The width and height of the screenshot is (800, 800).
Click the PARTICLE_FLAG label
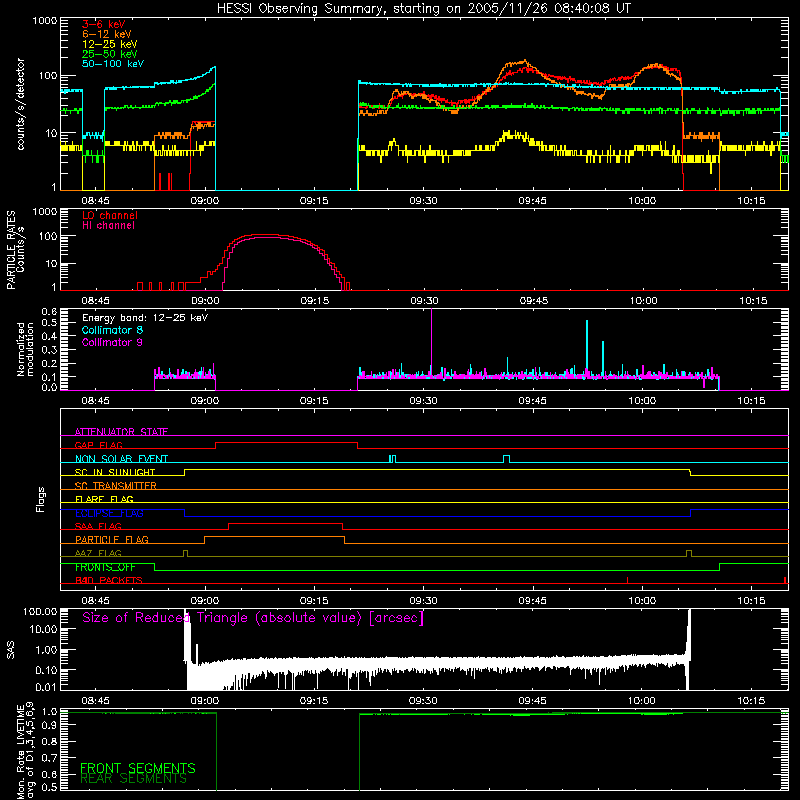(x=112, y=539)
